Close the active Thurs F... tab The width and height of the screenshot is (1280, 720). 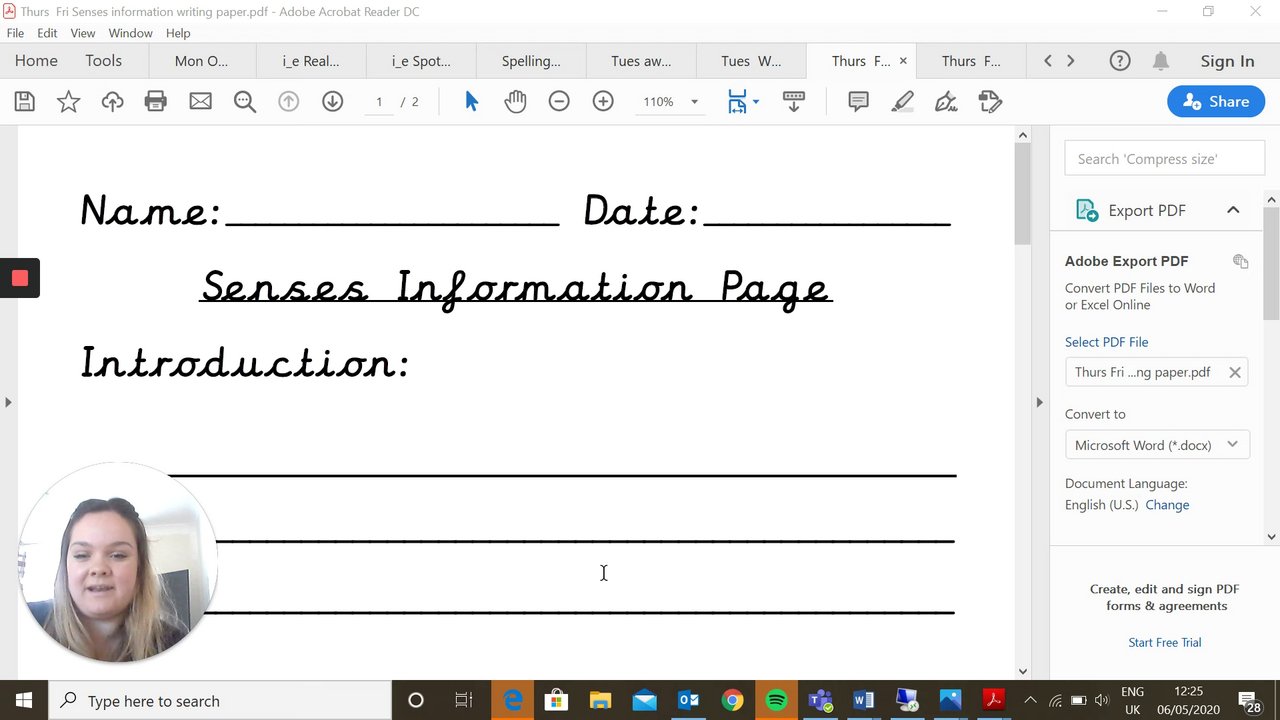pyautogui.click(x=903, y=61)
